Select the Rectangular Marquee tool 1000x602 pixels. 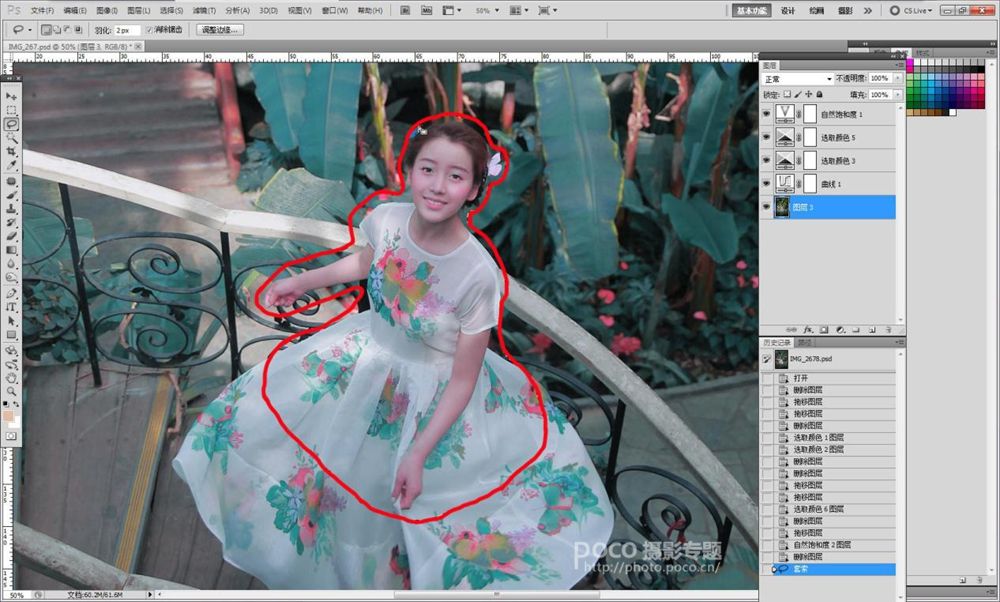[x=11, y=110]
